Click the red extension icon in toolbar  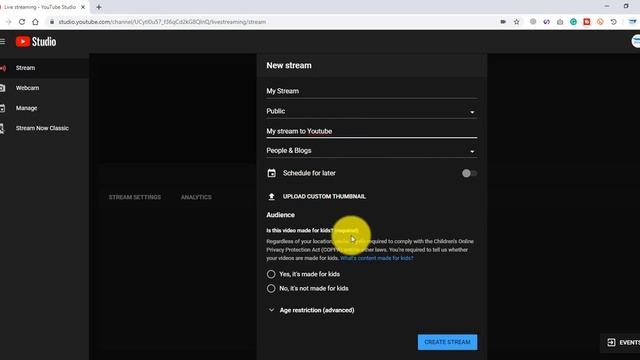[587, 22]
